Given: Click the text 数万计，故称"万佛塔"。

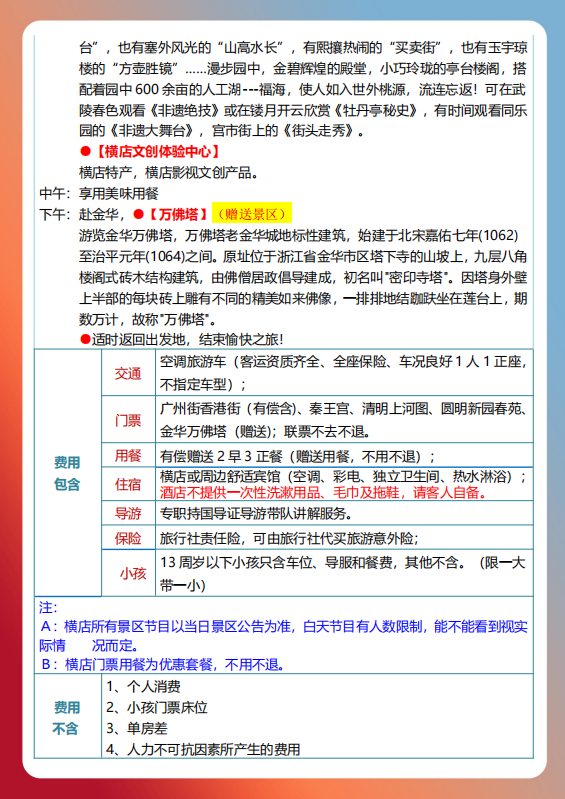Looking at the screenshot, I should click(147, 319).
